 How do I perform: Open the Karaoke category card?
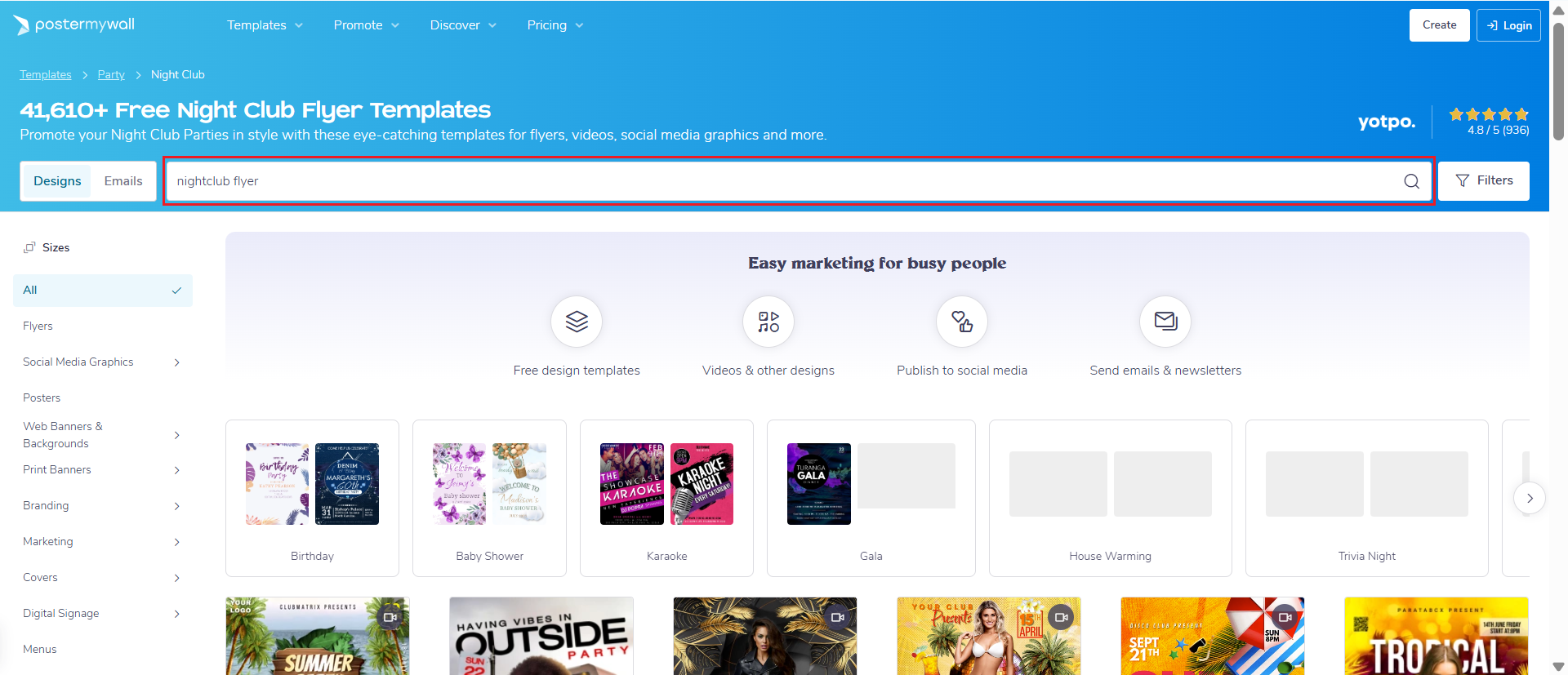666,499
